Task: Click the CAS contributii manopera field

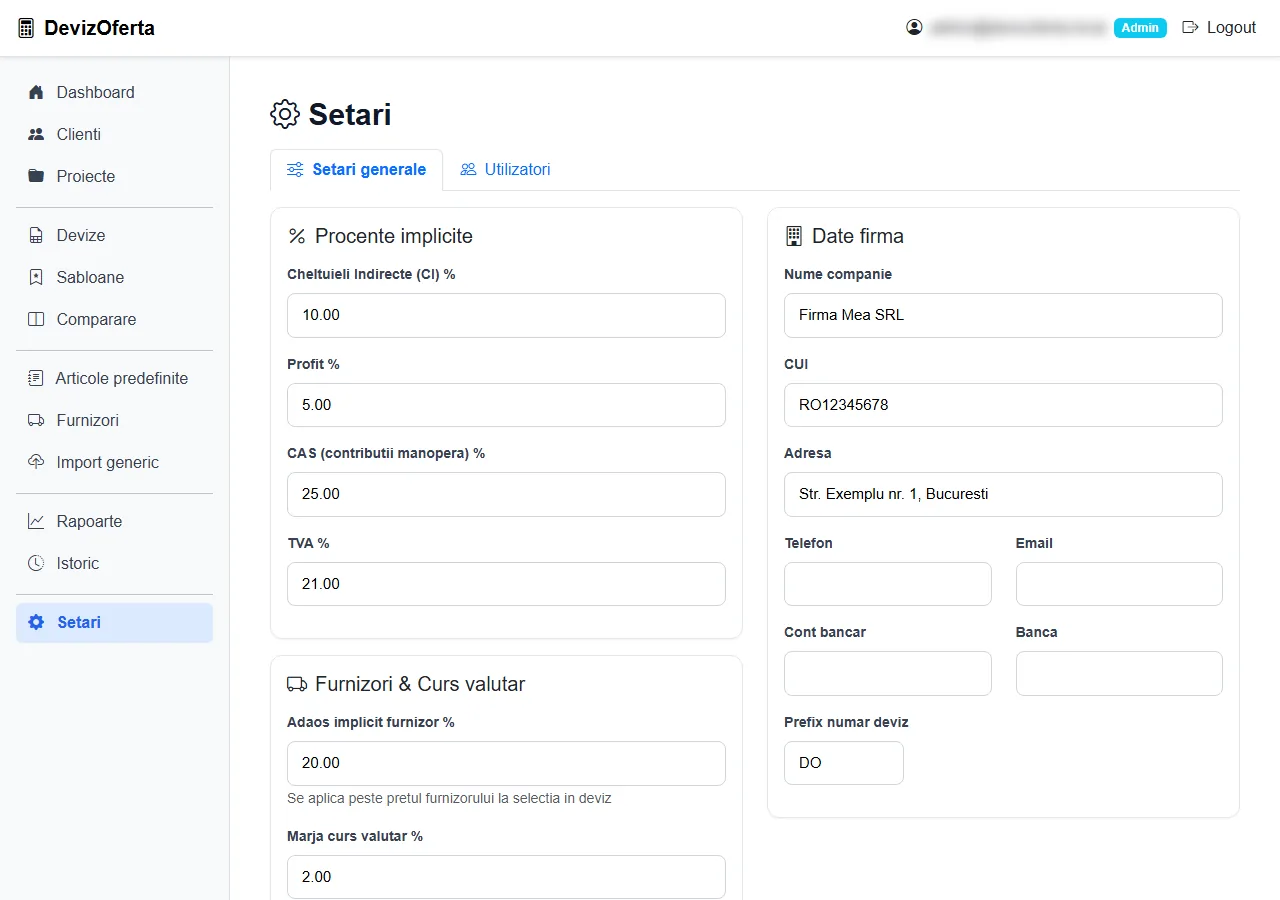Action: tap(506, 494)
